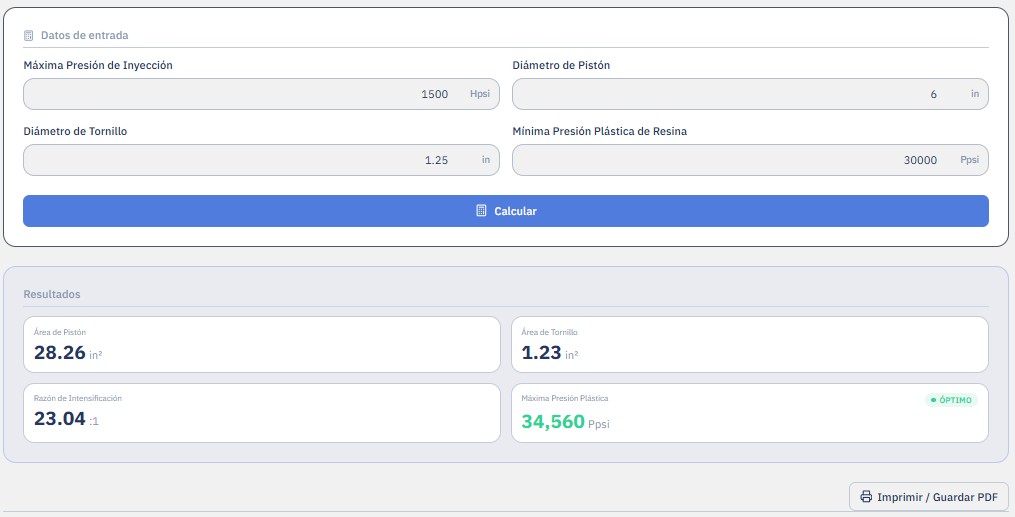Viewport: 1015px width, 517px height.
Task: Click the Razón de Intensificación card title
Action: tap(78, 398)
